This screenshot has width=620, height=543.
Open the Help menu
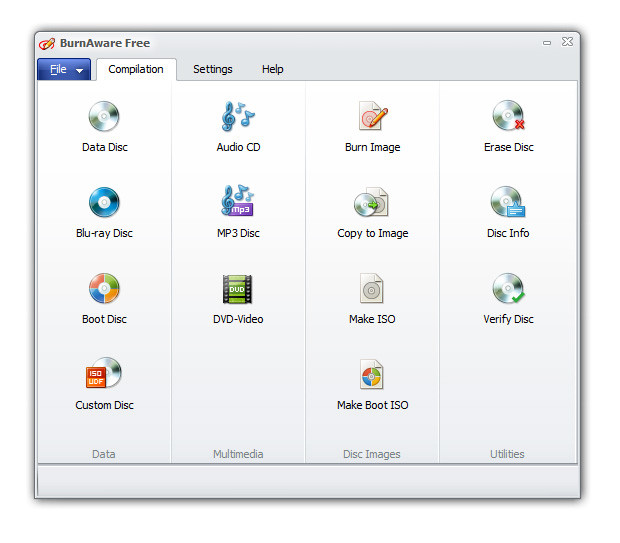[272, 70]
